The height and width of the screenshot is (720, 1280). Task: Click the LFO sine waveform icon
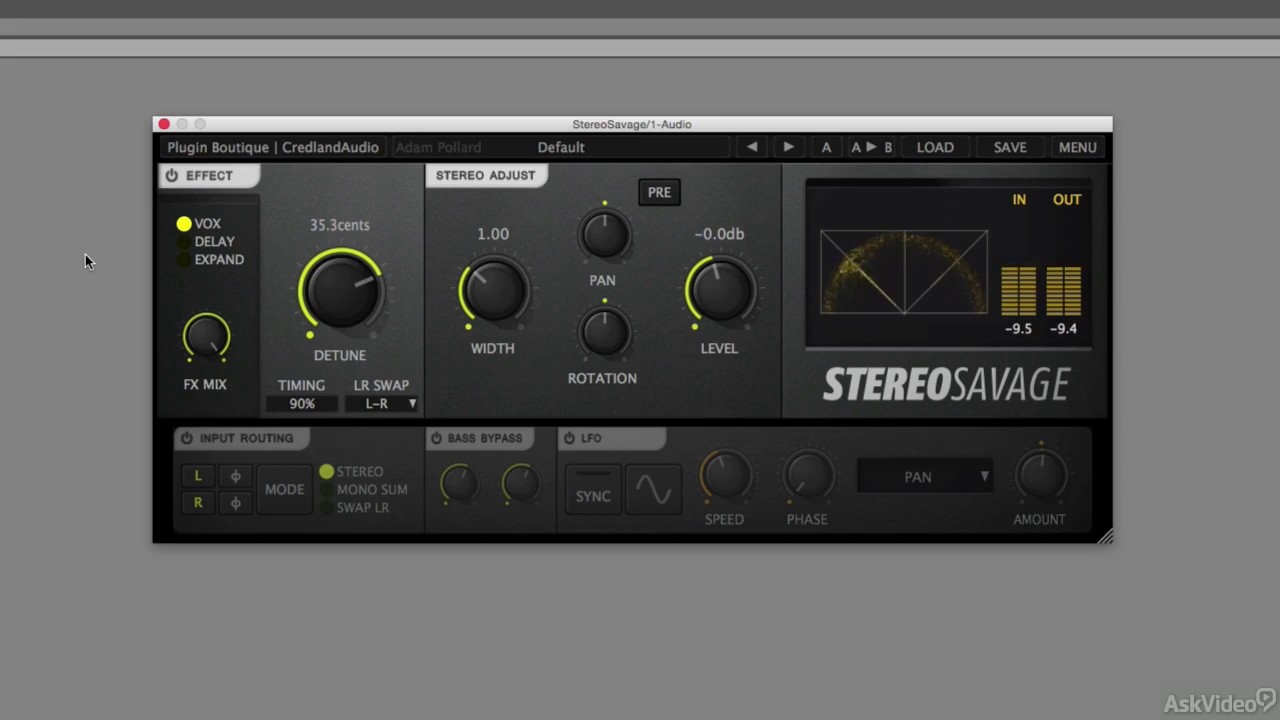(x=653, y=490)
